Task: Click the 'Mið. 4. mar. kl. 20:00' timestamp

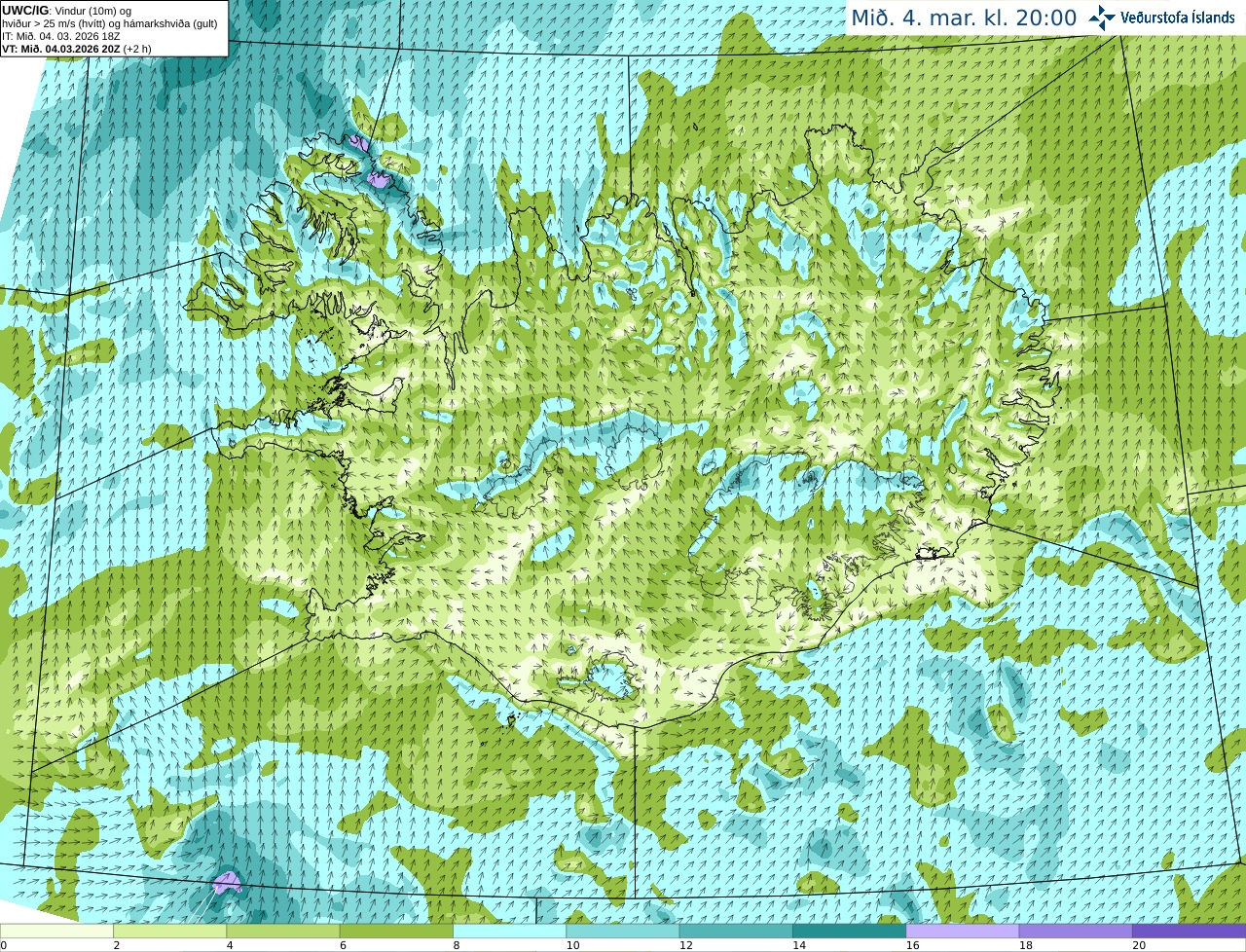Action: click(x=964, y=18)
